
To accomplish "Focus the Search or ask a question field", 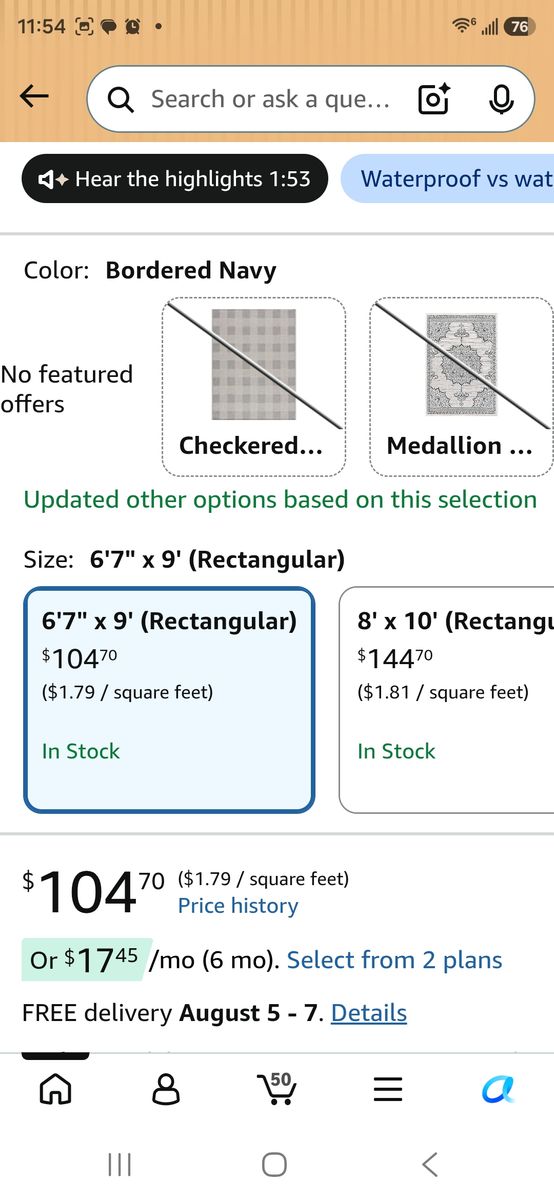I will (x=270, y=99).
